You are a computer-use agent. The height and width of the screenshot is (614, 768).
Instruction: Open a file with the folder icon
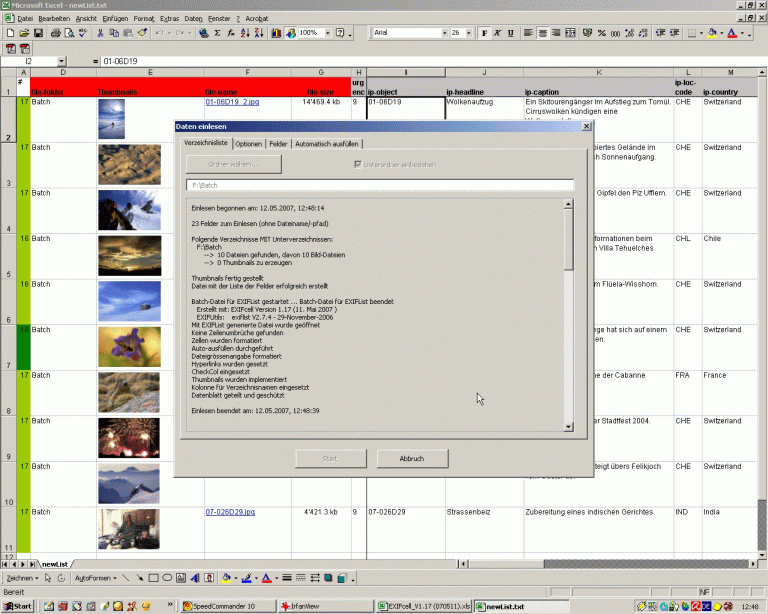(24, 33)
